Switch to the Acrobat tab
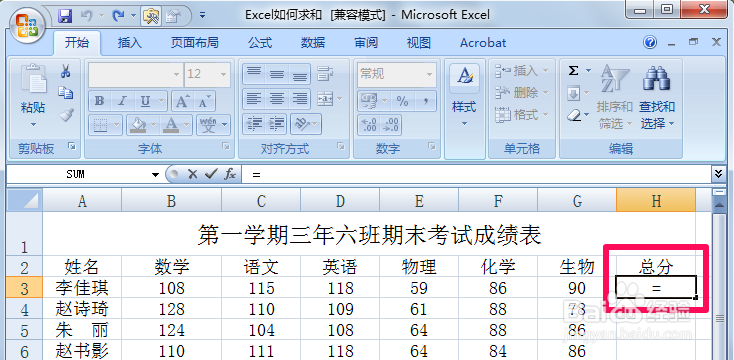Image resolution: width=734 pixels, height=360 pixels. tap(483, 43)
